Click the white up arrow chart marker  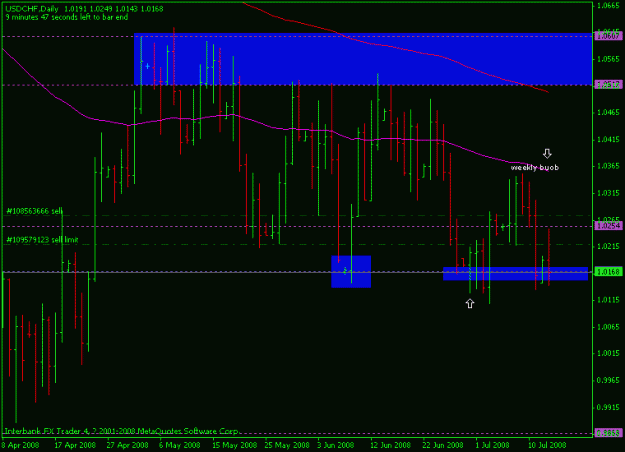pyautogui.click(x=470, y=304)
